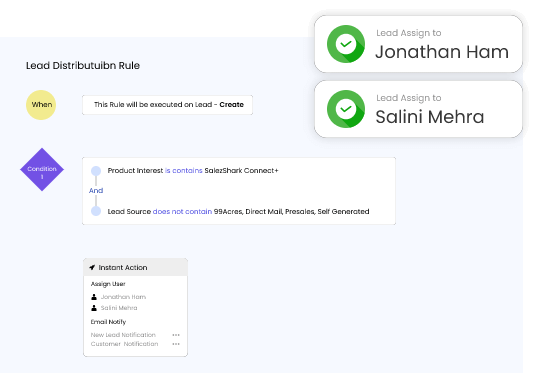Click the 'is contains' operator link

pos(184,171)
